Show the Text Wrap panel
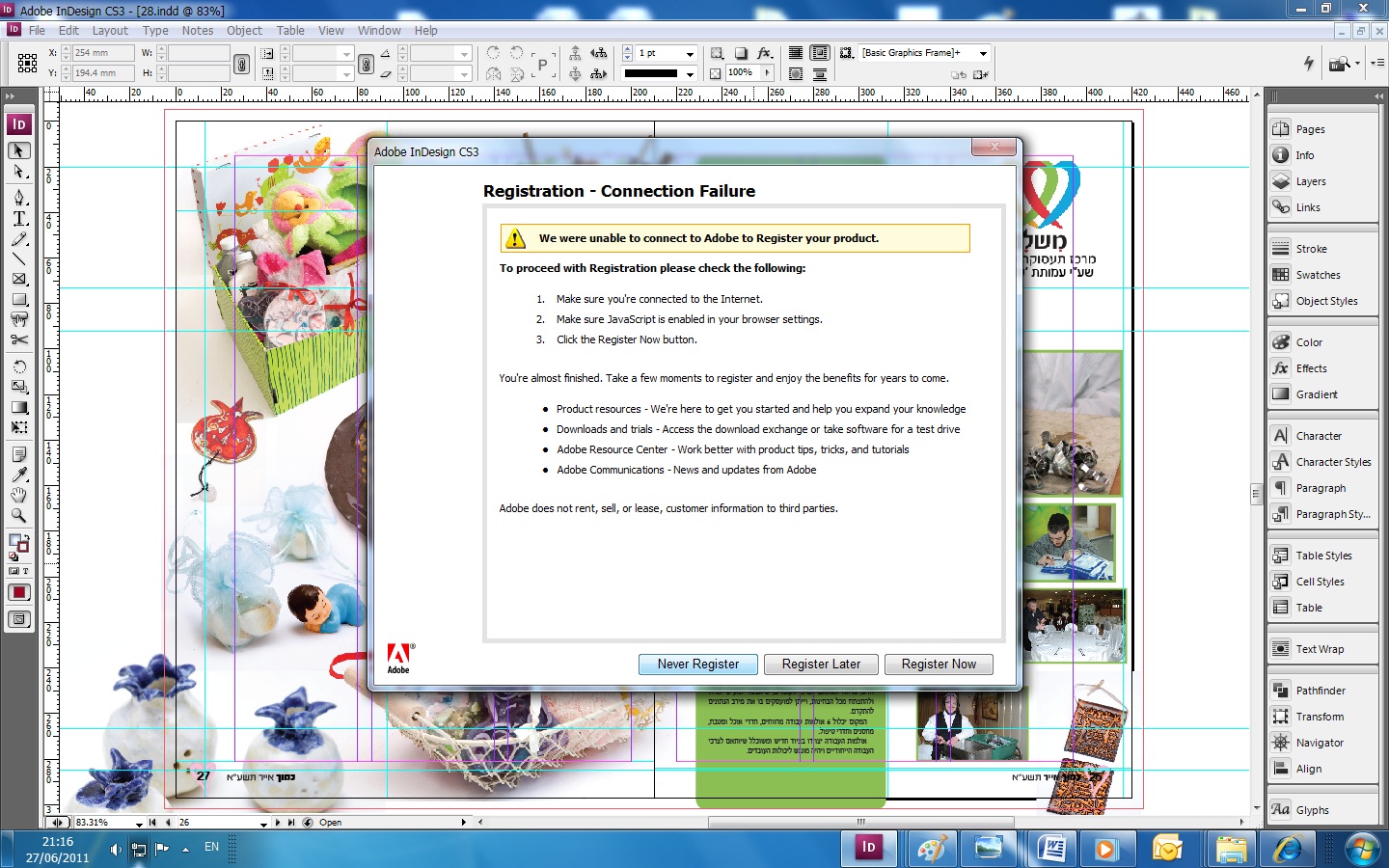This screenshot has height=868, width=1389. [1321, 649]
